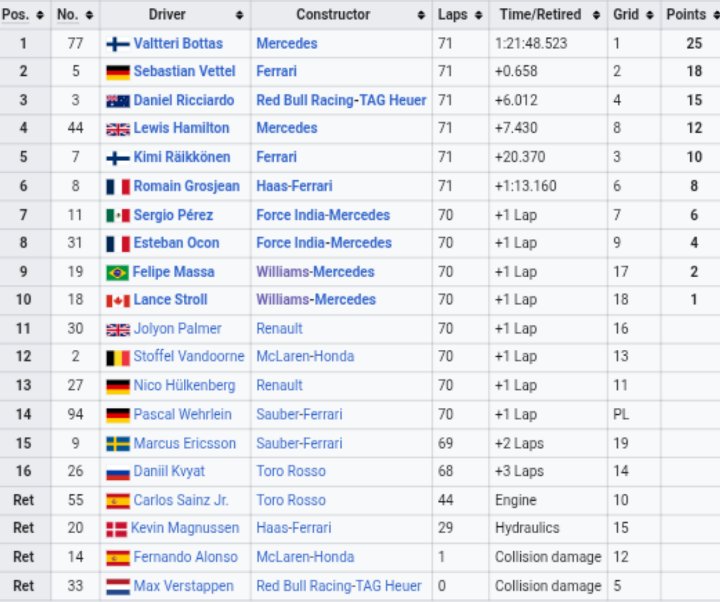Sort by Grid column sort arrows
720x602 pixels.
click(649, 15)
